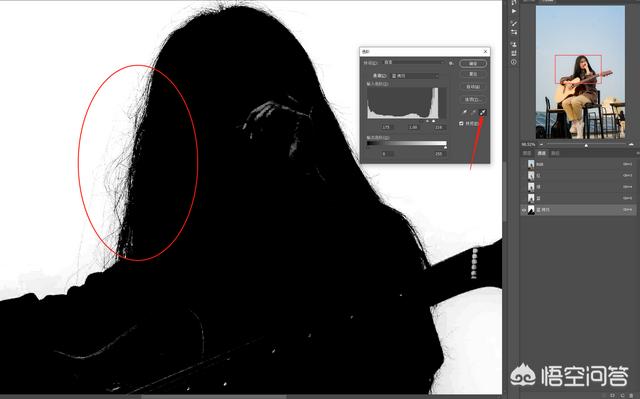Click the zoom-in mountain icon in Navigator

coord(631,144)
